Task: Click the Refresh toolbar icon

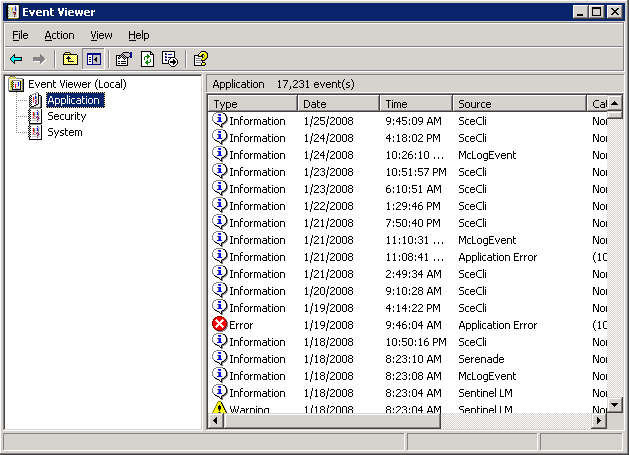Action: [147, 59]
